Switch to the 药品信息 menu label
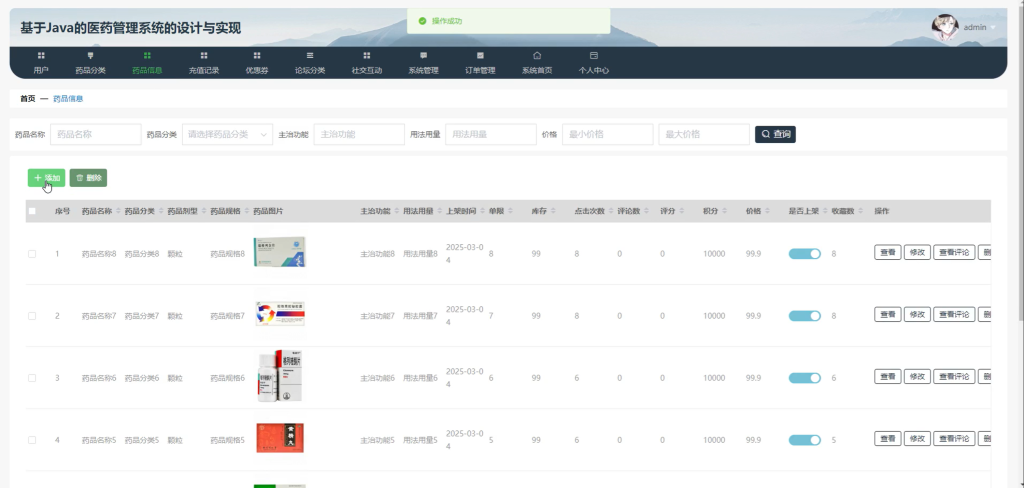This screenshot has height=488, width=1024. click(x=147, y=71)
